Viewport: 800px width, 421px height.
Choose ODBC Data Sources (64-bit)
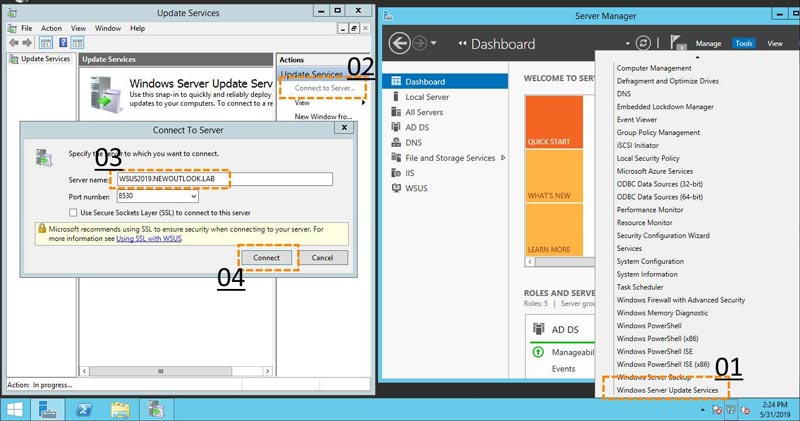[659, 197]
